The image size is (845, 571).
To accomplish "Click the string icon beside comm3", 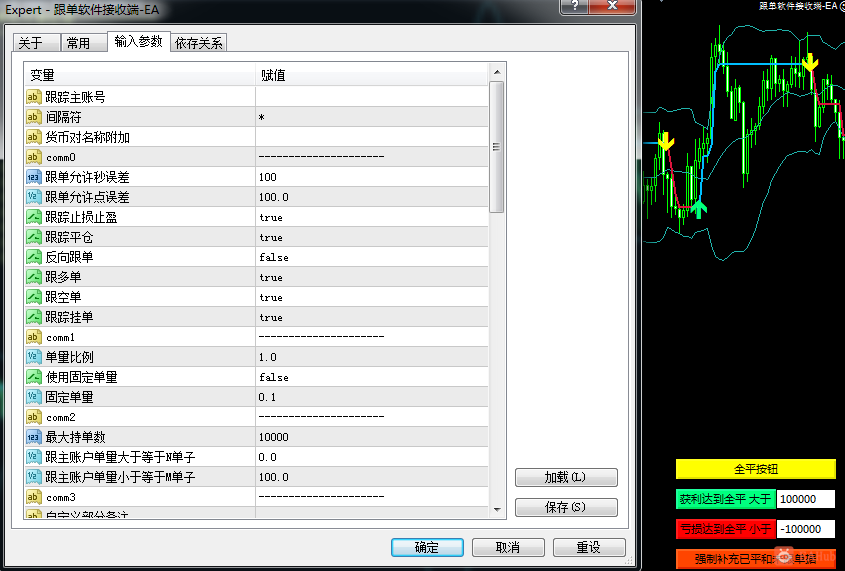I will (34, 497).
